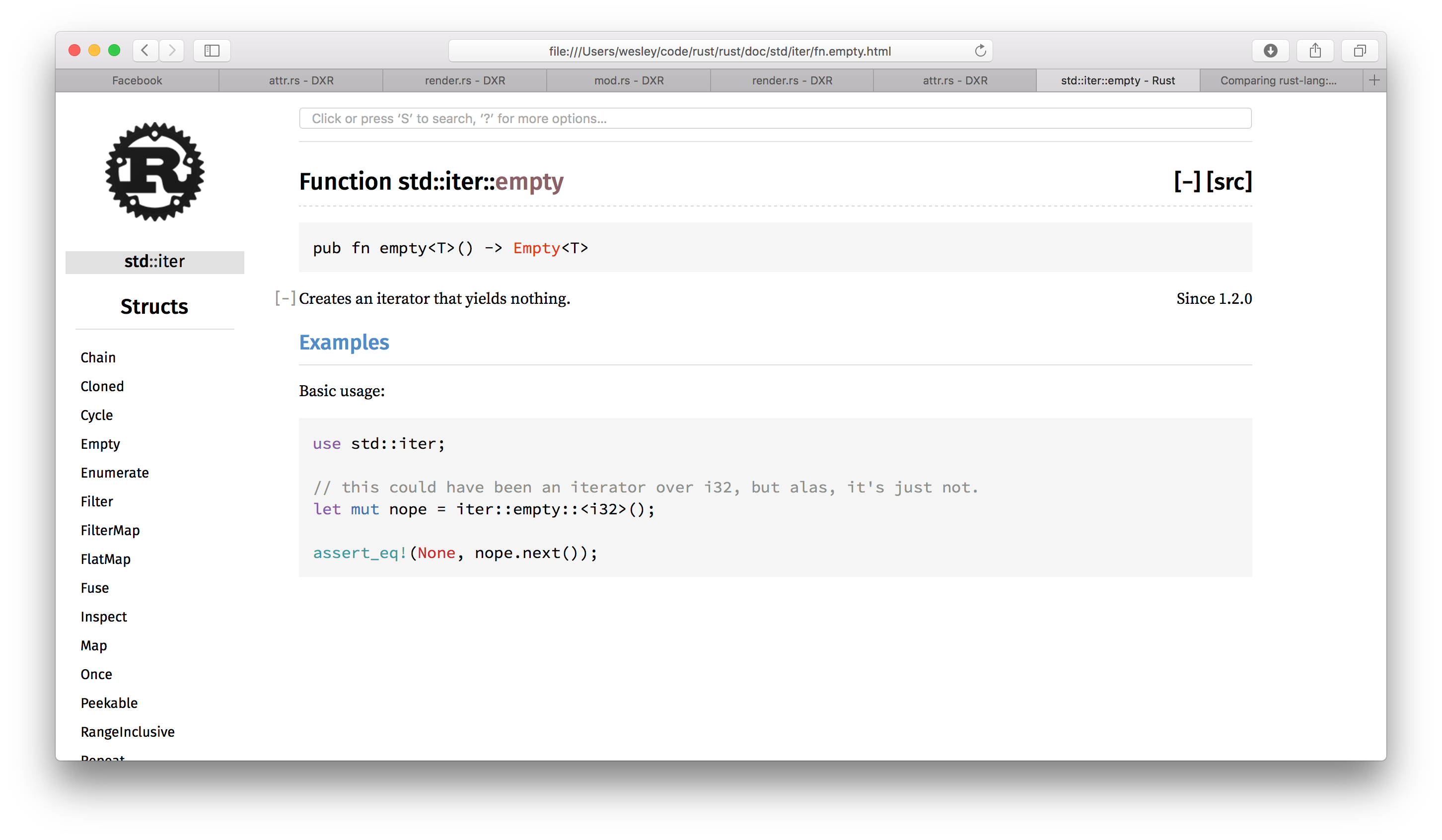Viewport: 1442px width, 840px height.
Task: Open the Safari downloads icon
Action: (1270, 50)
